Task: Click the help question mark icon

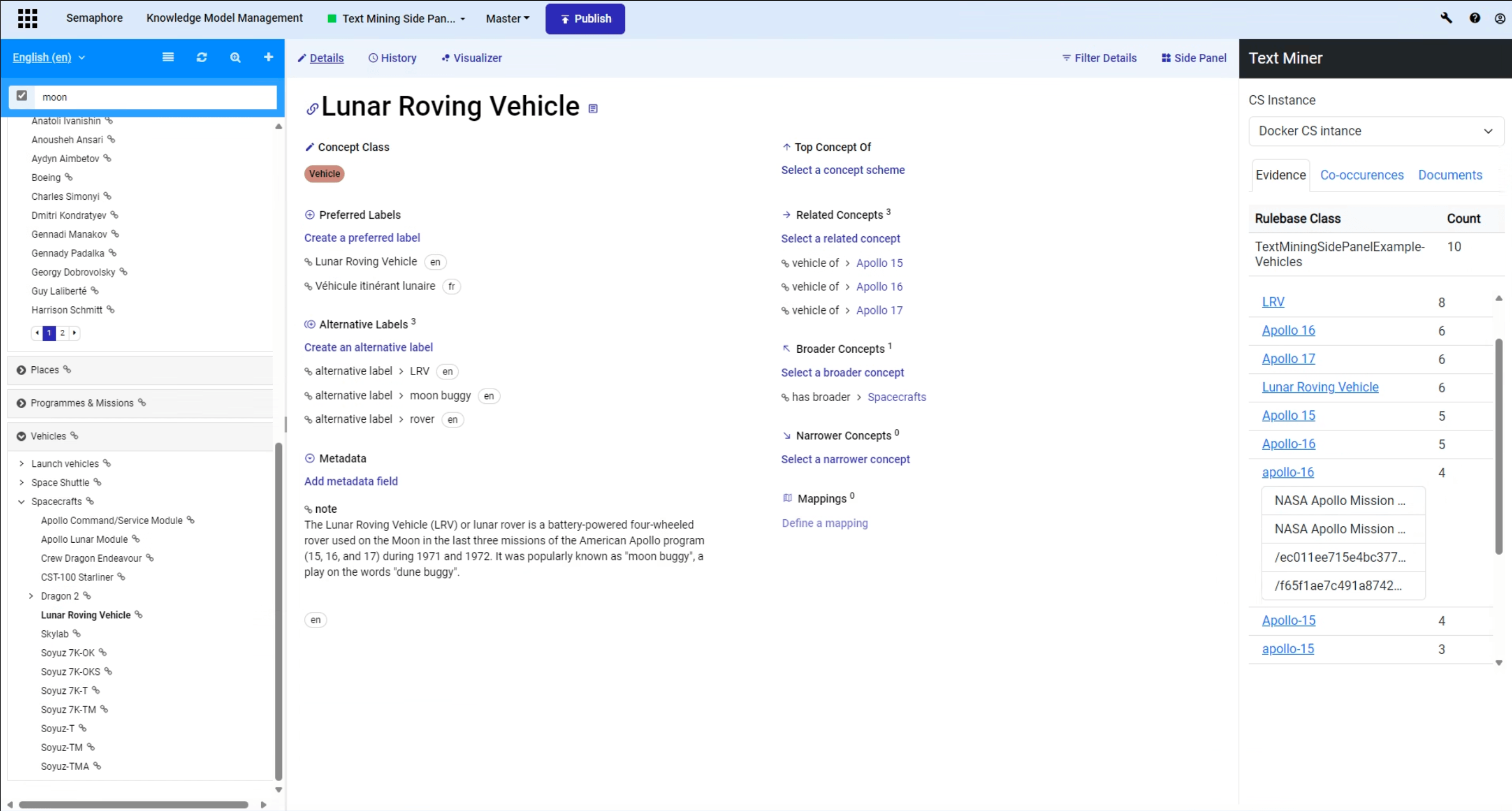Action: click(x=1474, y=18)
